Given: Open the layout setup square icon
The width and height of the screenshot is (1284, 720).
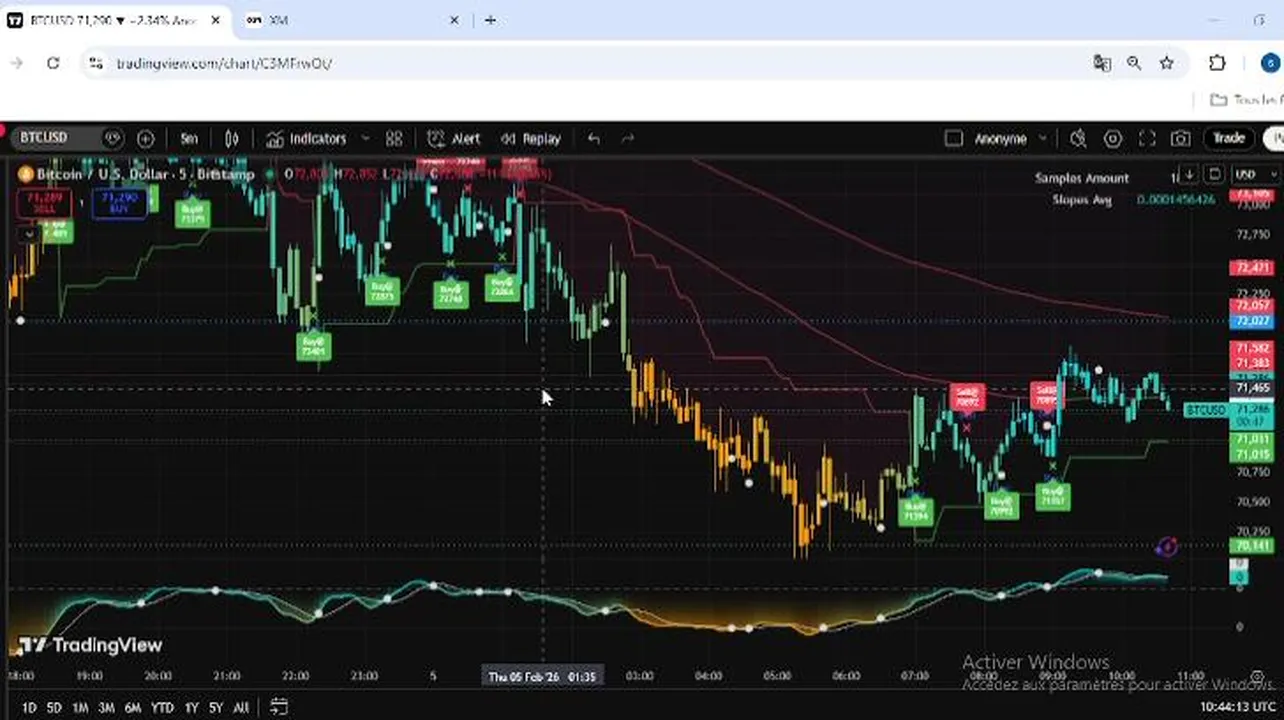Looking at the screenshot, I should 954,139.
